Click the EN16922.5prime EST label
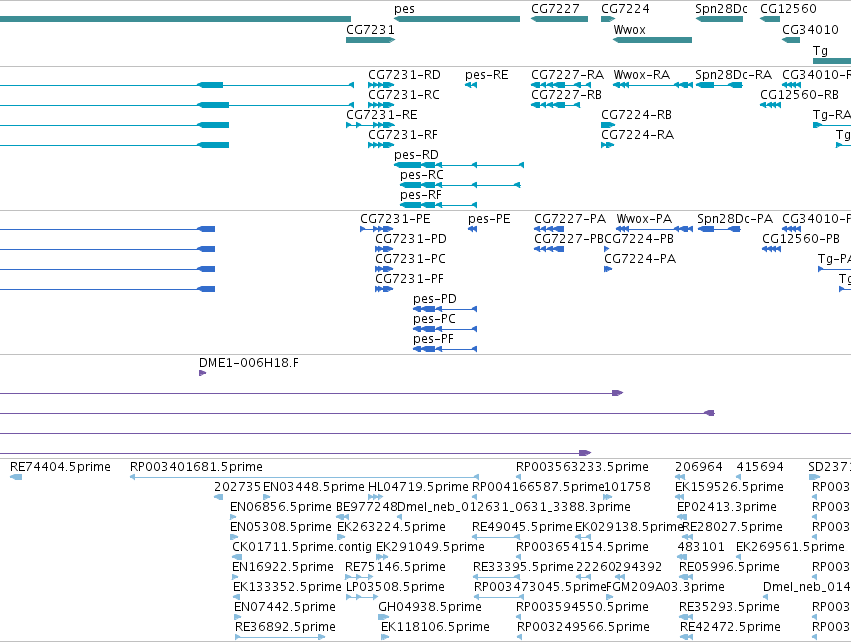Image resolution: width=851 pixels, height=642 pixels. pyautogui.click(x=283, y=567)
